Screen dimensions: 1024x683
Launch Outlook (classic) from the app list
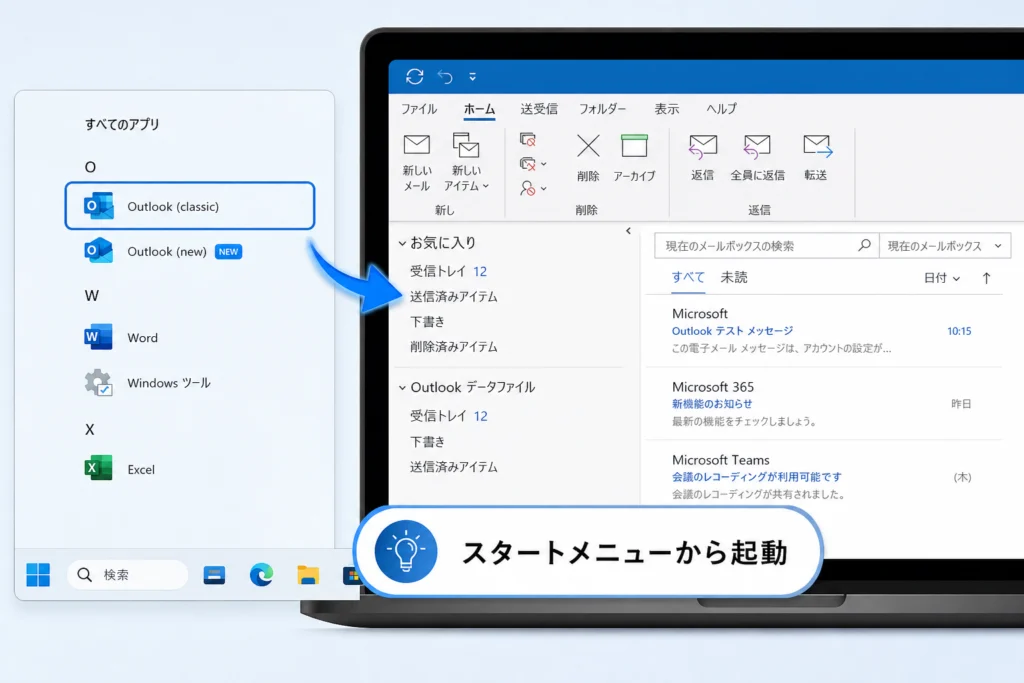(190, 206)
